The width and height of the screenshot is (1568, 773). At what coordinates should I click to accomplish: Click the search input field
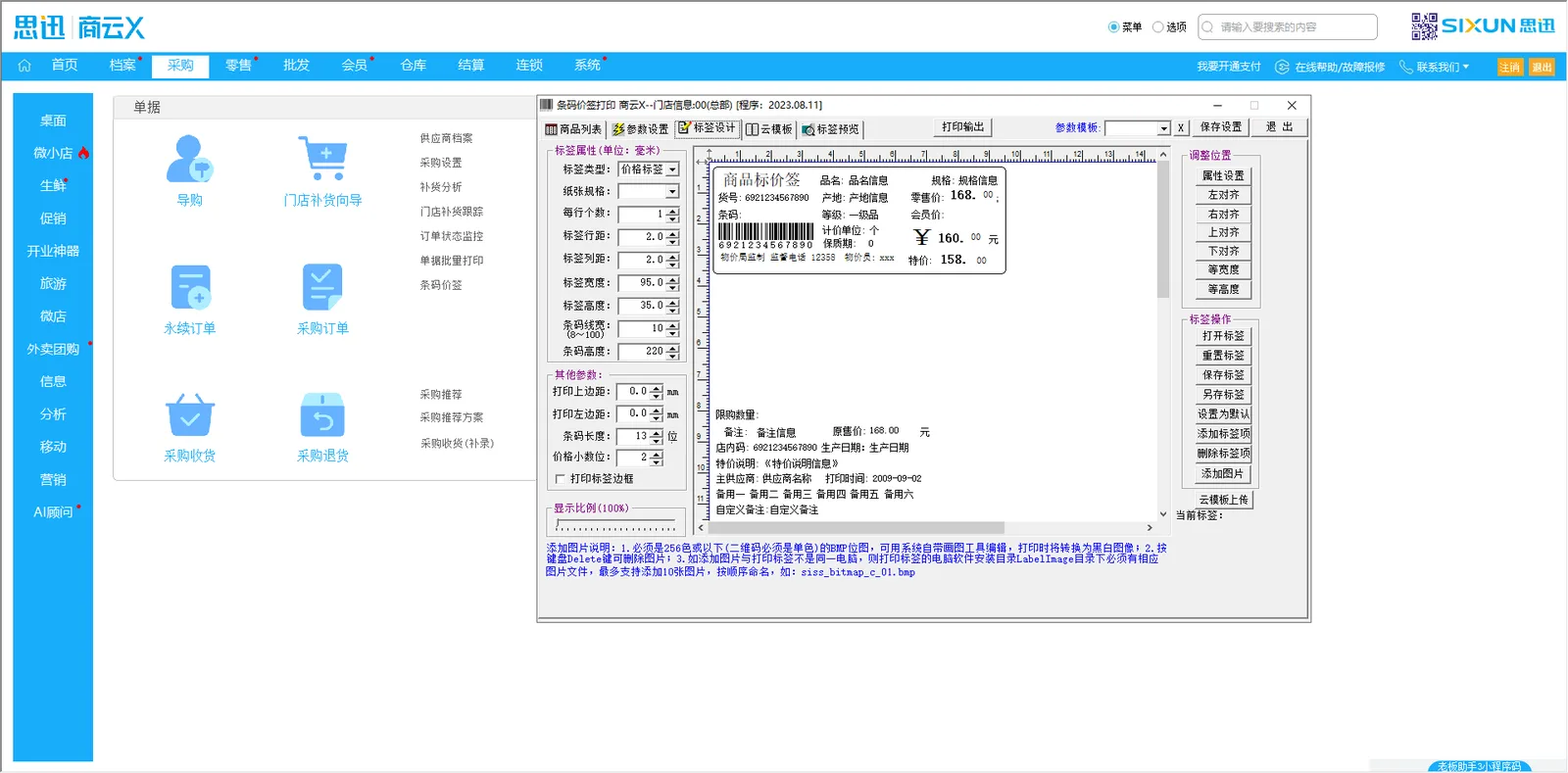1288,27
